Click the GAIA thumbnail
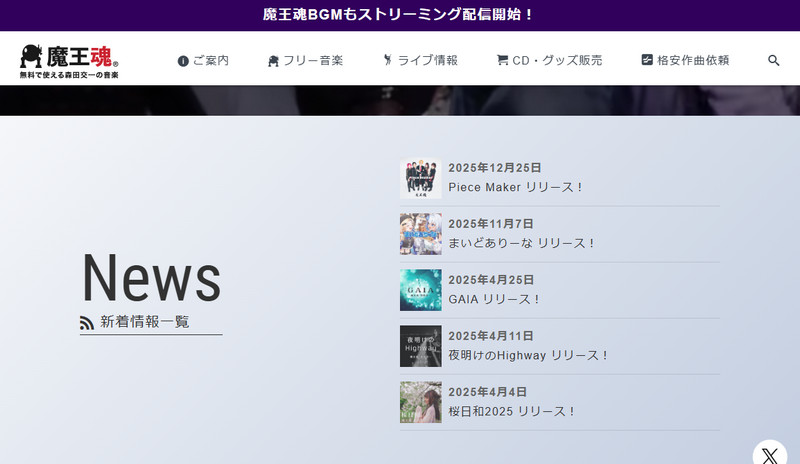 [x=420, y=290]
